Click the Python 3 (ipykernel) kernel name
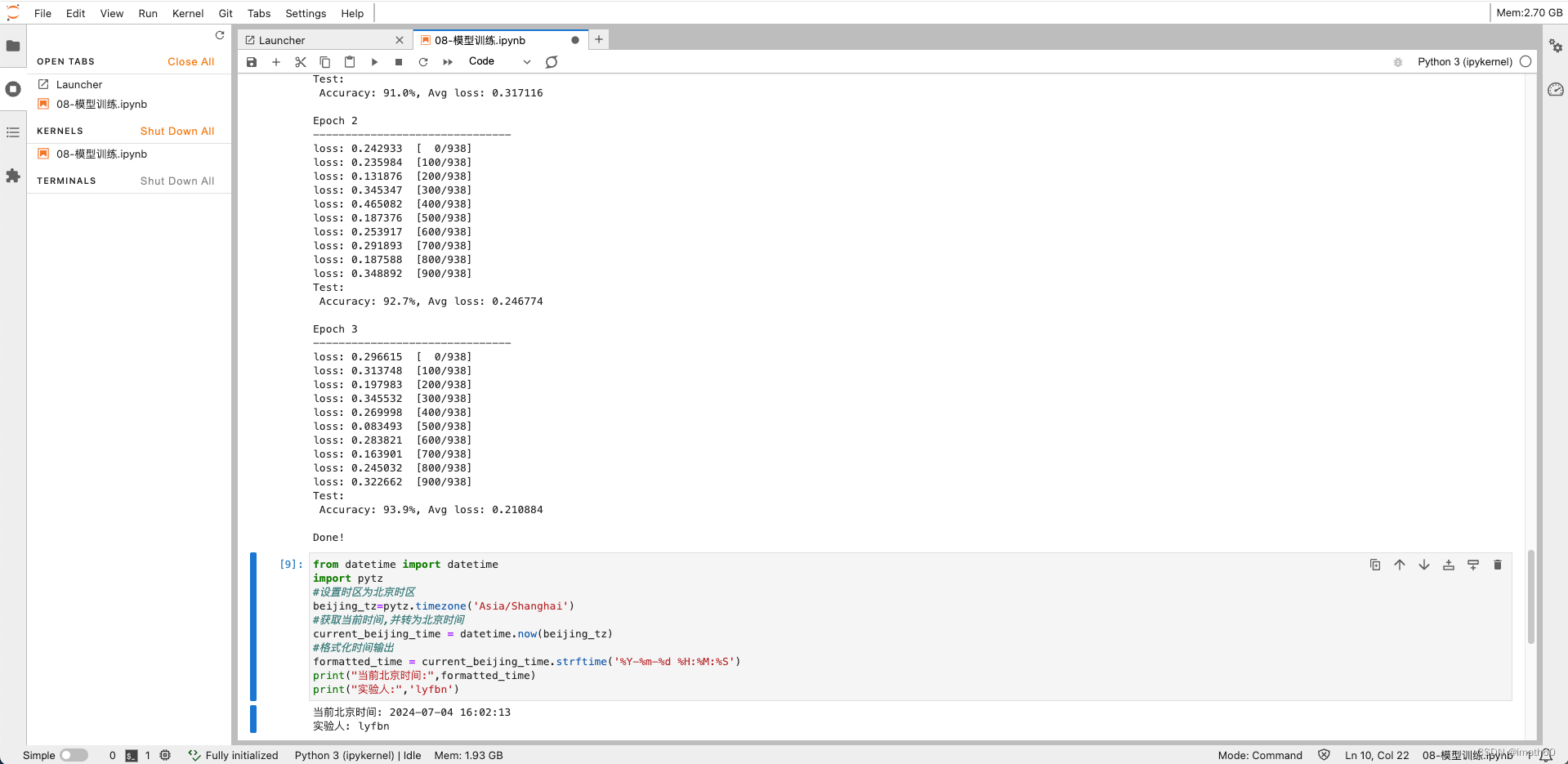This screenshot has width=1568, height=764. [x=1465, y=62]
